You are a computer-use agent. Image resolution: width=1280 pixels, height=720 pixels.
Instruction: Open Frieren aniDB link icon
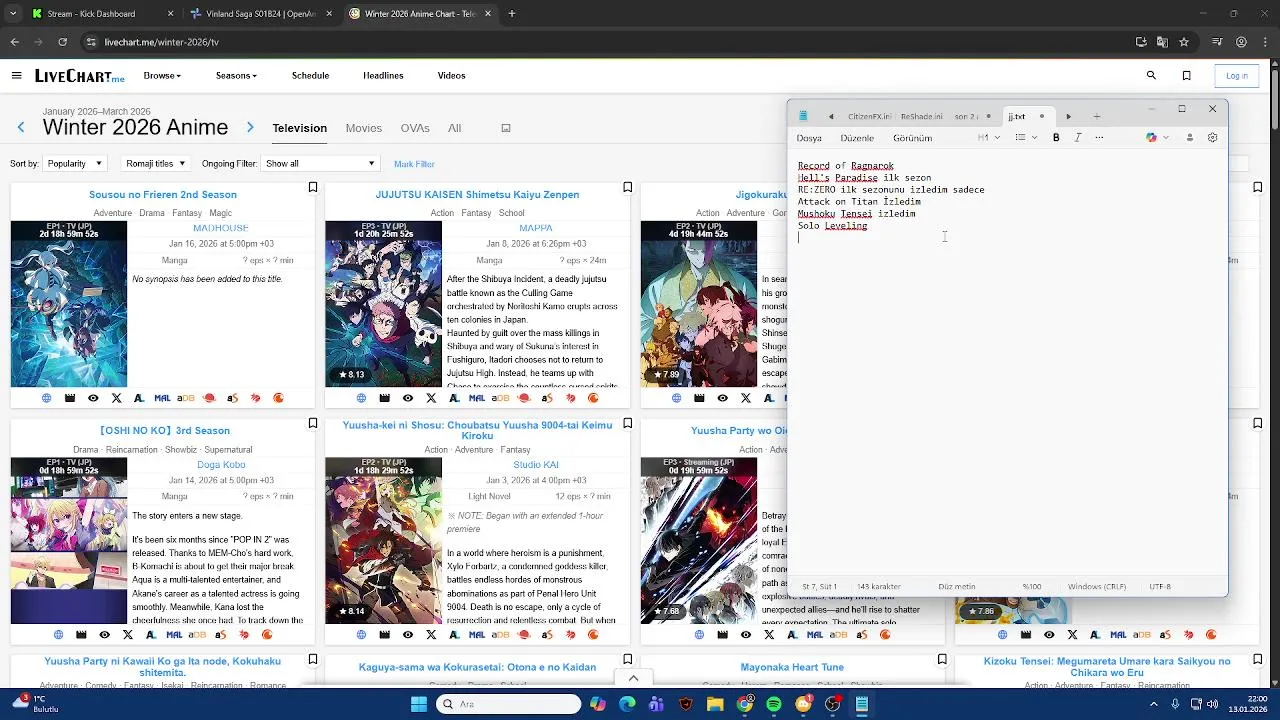(x=185, y=398)
